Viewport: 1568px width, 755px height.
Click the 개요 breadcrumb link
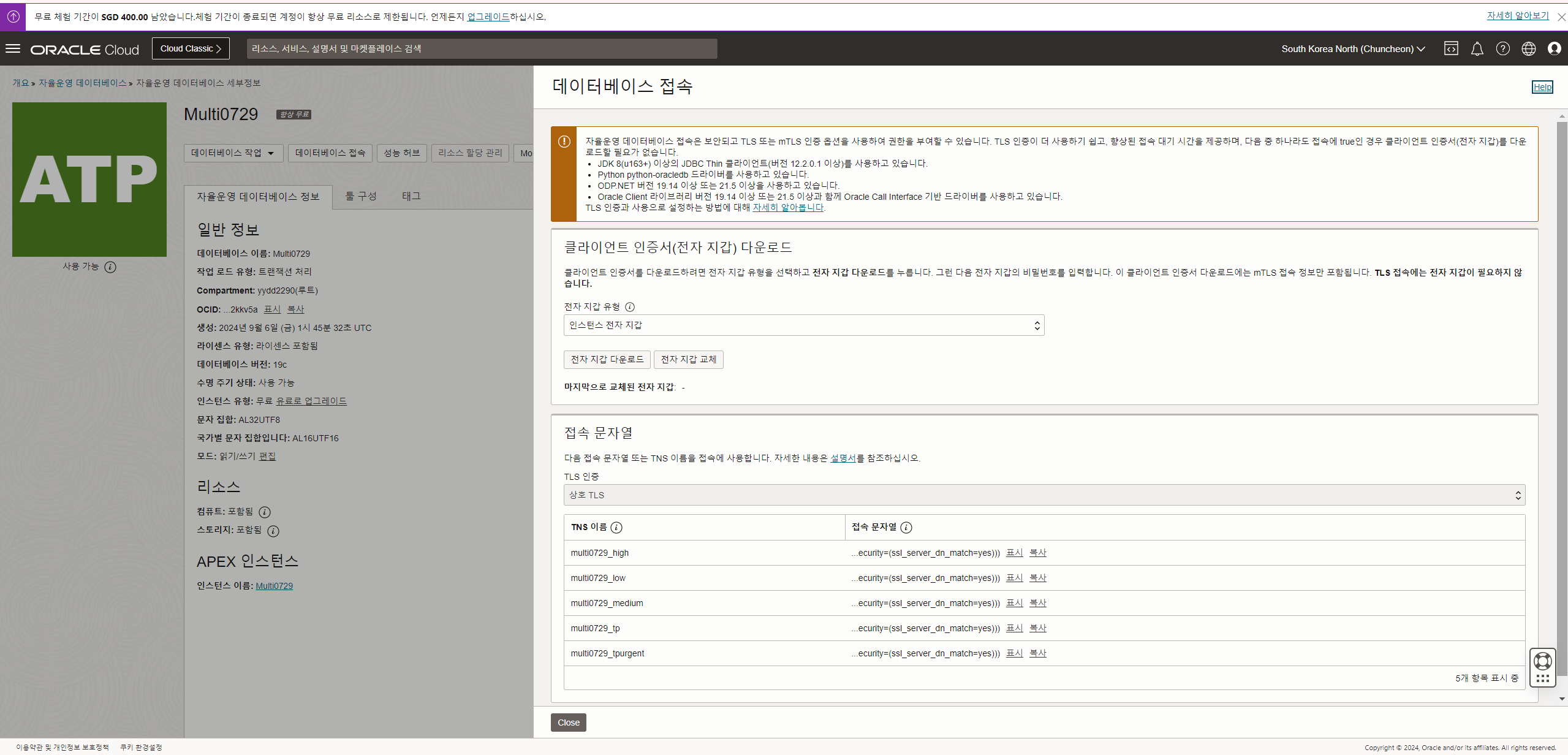pyautogui.click(x=21, y=83)
